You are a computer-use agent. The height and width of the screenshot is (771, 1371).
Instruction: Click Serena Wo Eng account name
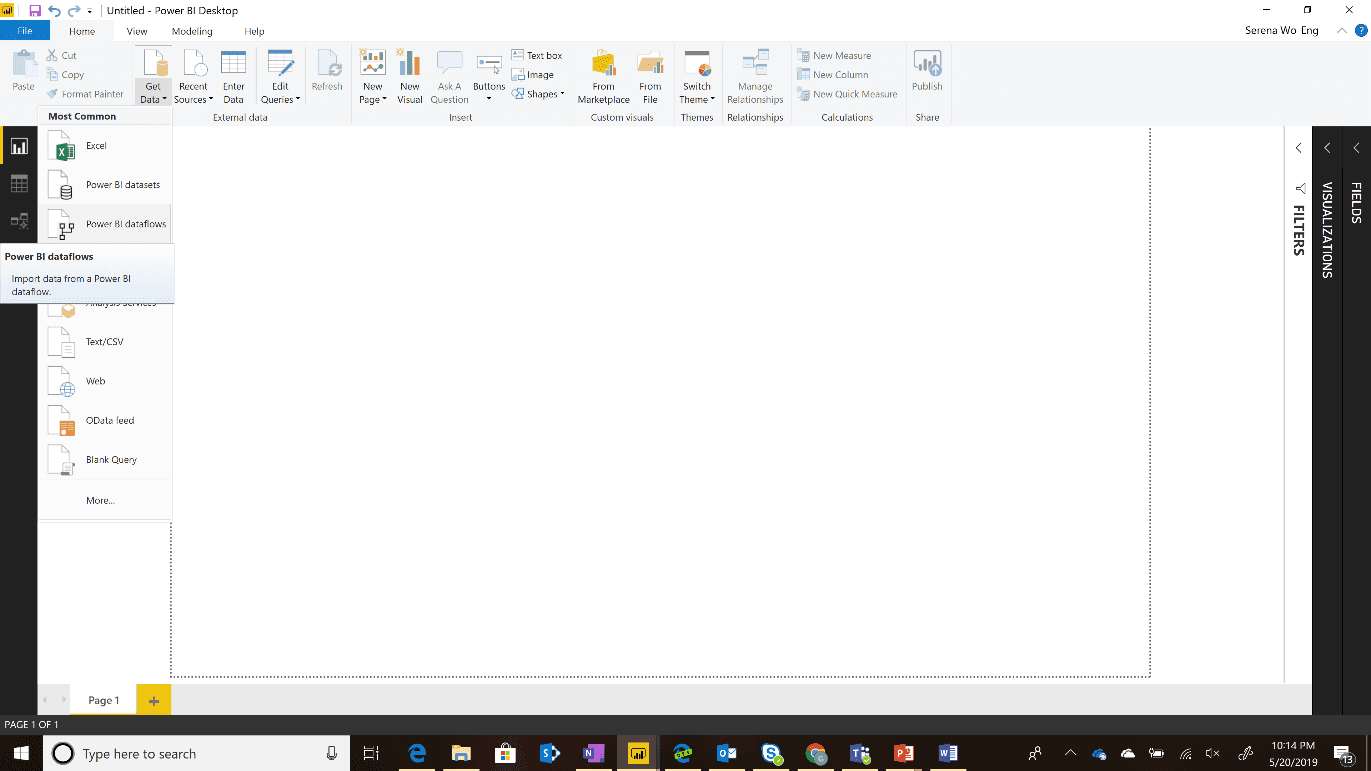pyautogui.click(x=1282, y=31)
